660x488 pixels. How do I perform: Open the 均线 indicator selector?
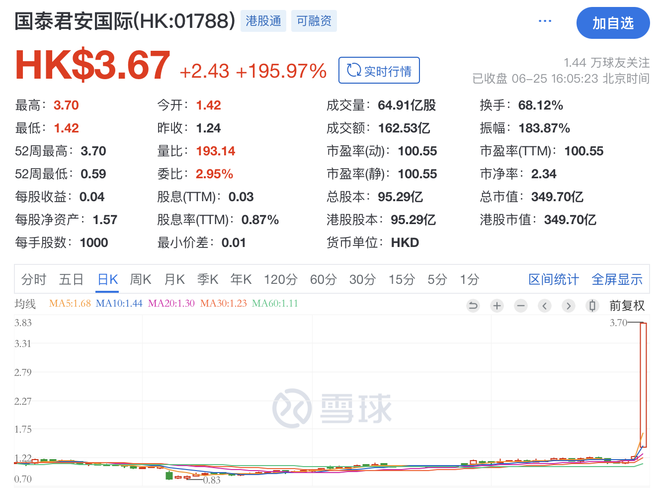[x=25, y=304]
